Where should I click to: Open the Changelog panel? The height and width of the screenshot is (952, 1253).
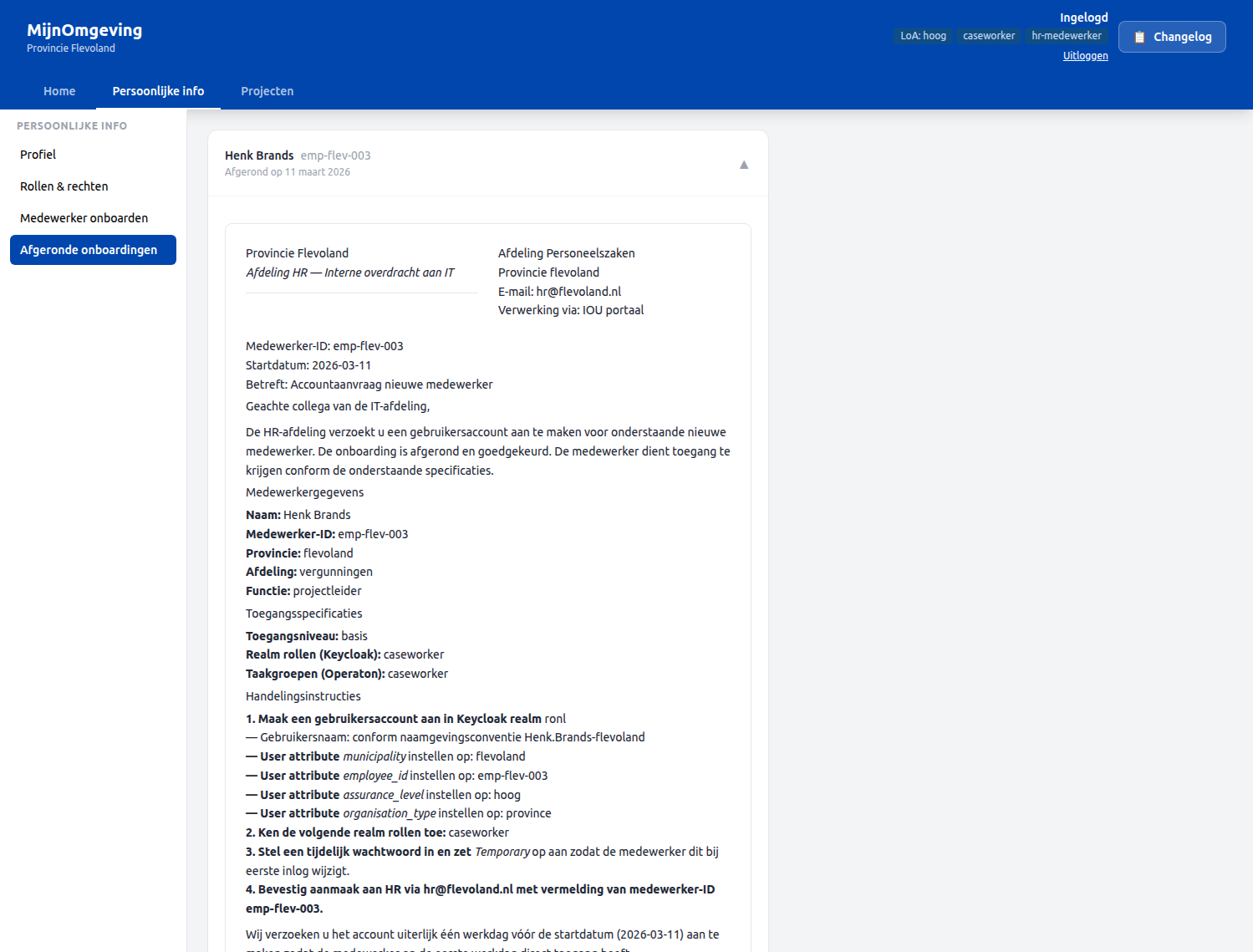[1171, 37]
